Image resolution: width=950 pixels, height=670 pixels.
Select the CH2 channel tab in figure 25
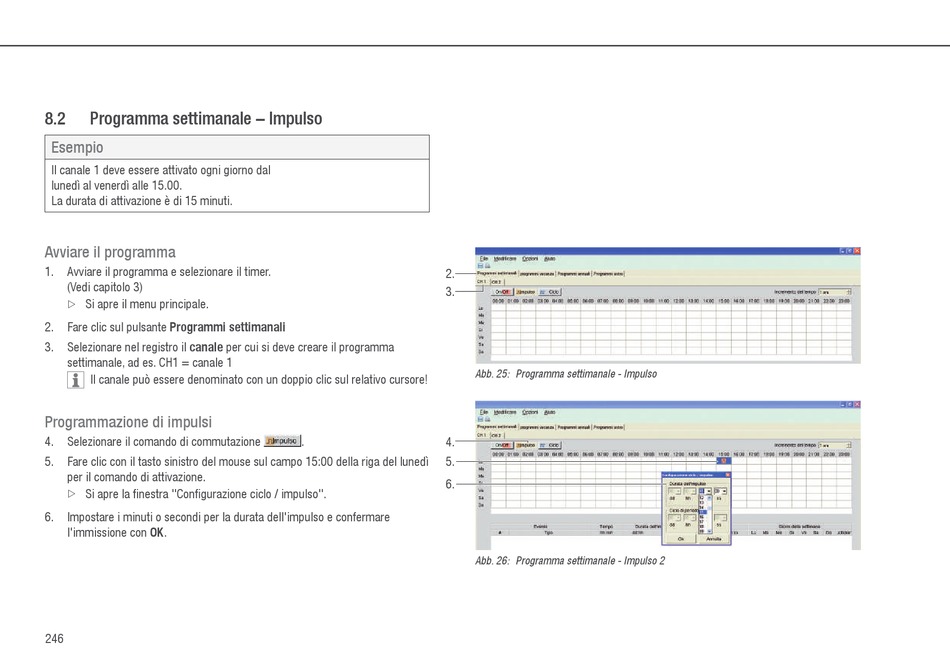[496, 282]
